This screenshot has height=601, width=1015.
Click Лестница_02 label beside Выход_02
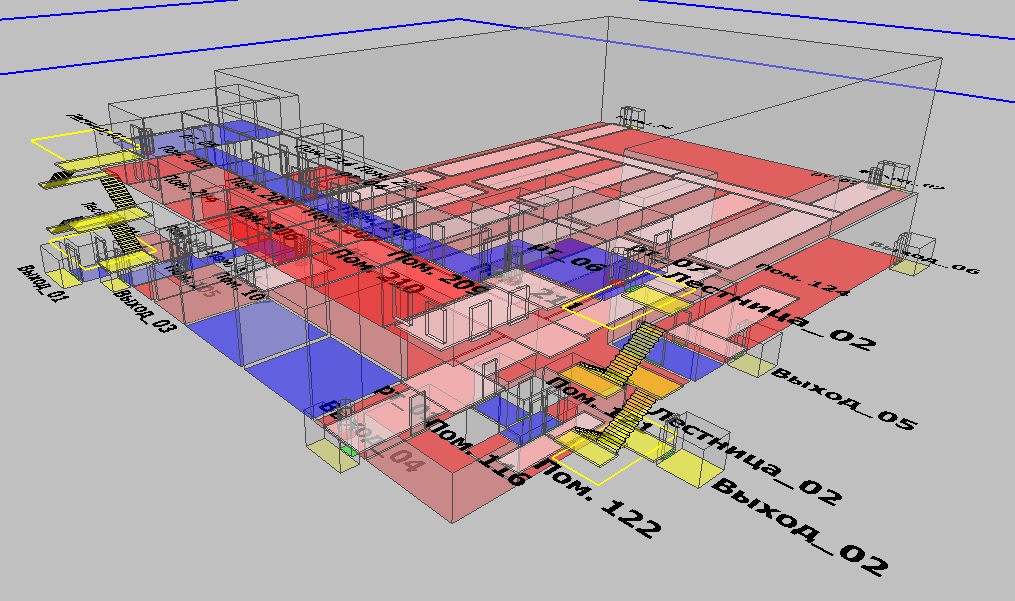(x=748, y=457)
